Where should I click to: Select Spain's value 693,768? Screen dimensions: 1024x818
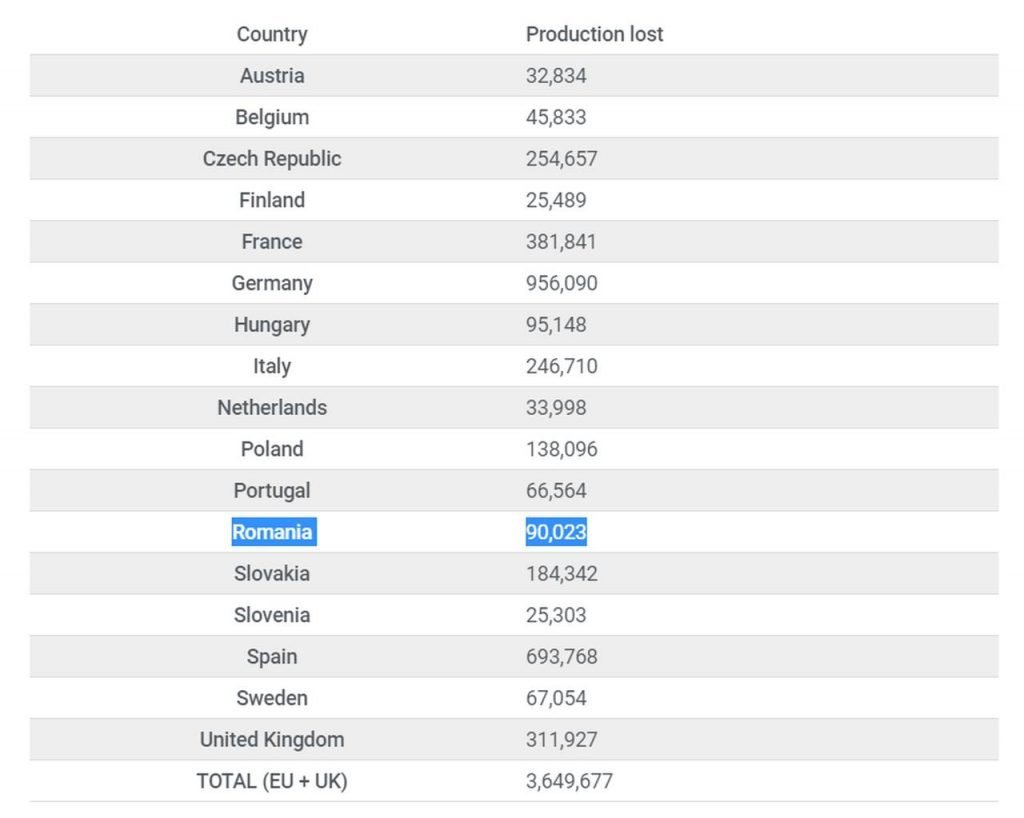pos(562,657)
